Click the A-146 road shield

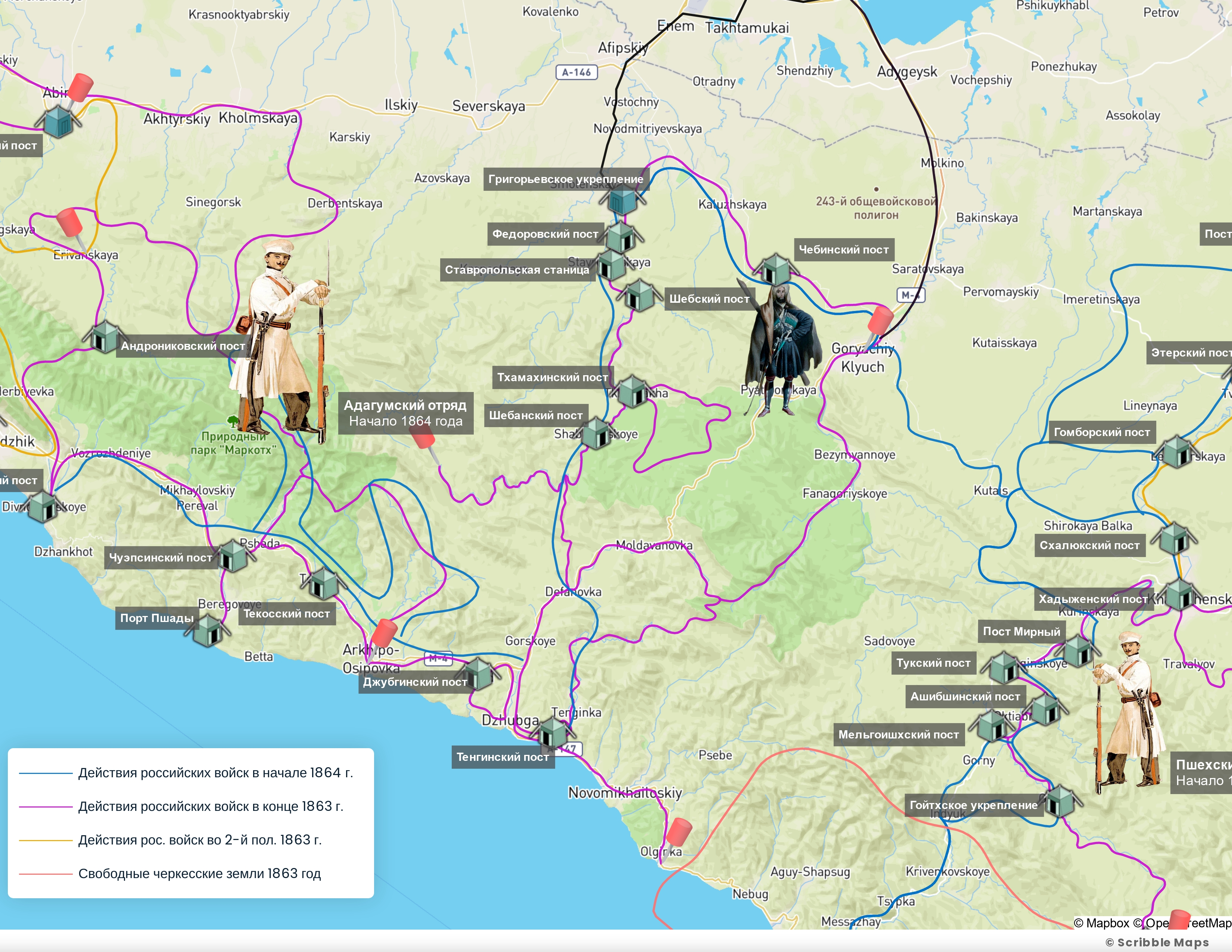point(576,72)
